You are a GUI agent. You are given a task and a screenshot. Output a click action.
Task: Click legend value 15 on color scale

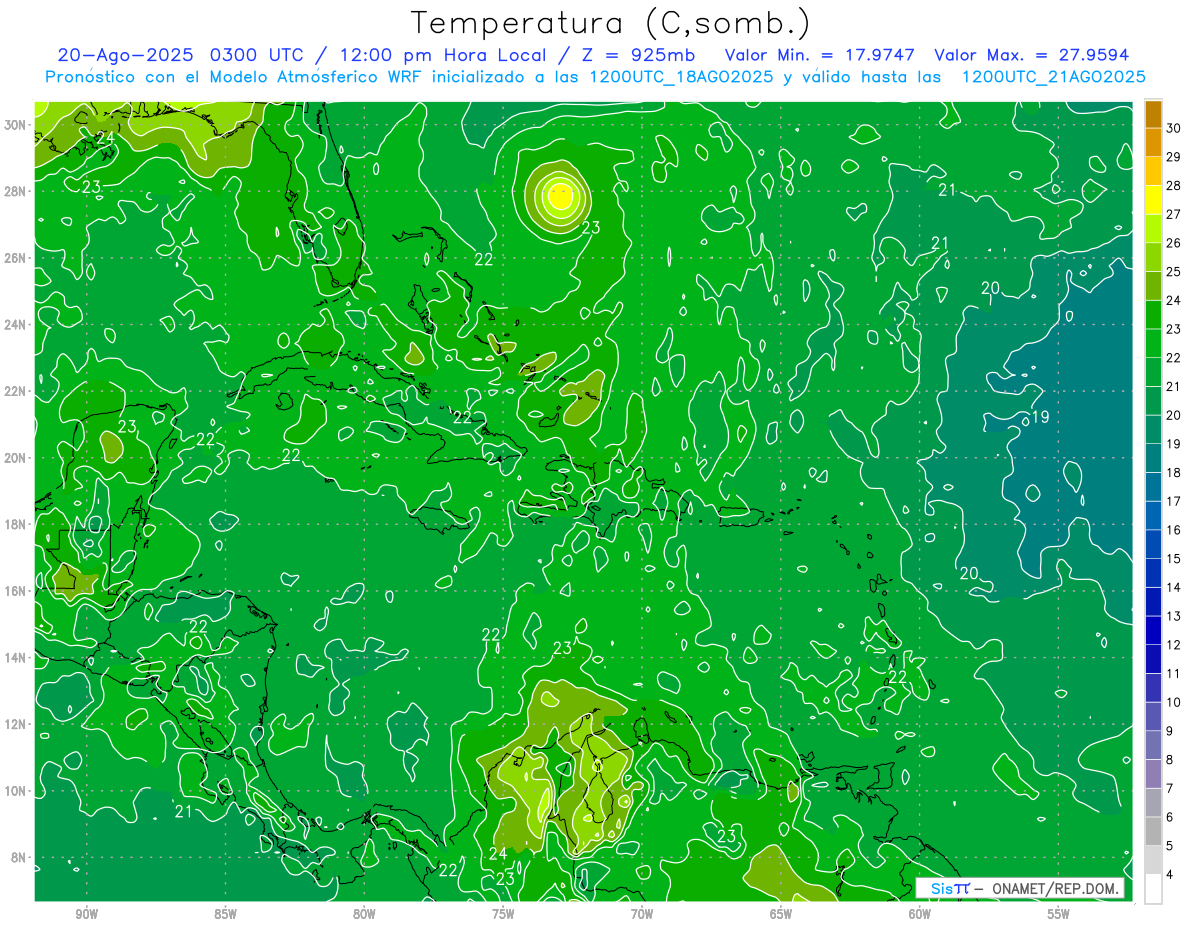[x=1174, y=558]
